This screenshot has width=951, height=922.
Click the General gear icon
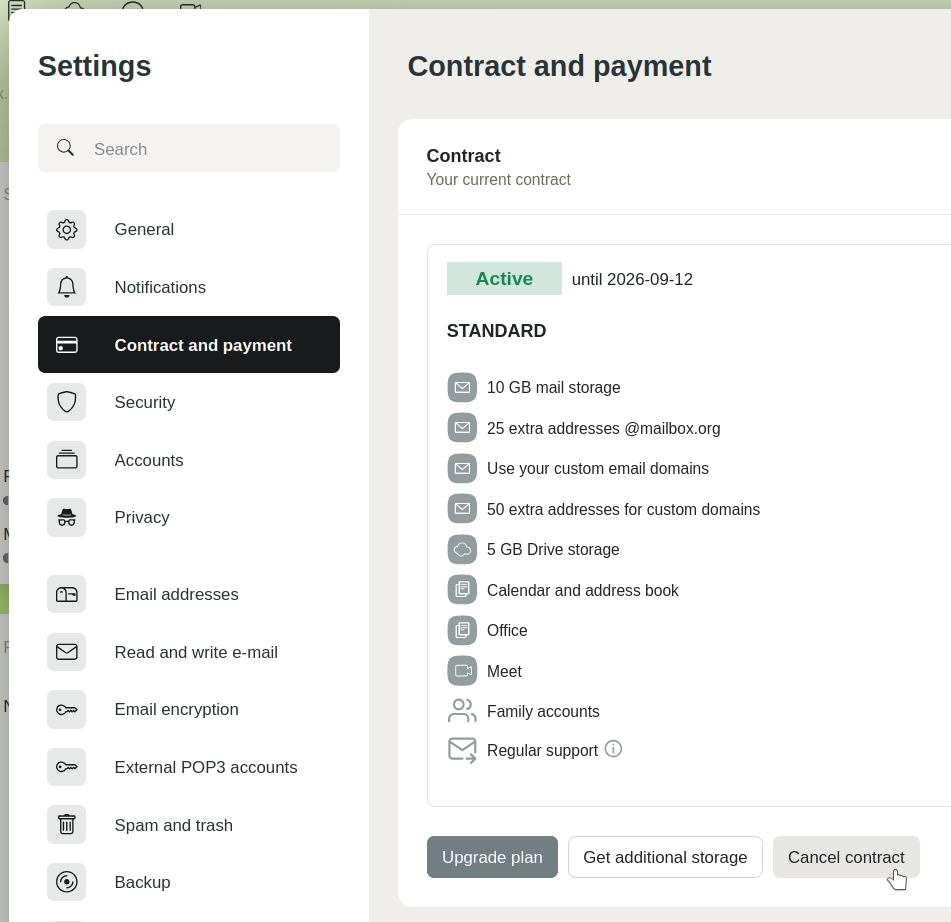[x=67, y=230]
